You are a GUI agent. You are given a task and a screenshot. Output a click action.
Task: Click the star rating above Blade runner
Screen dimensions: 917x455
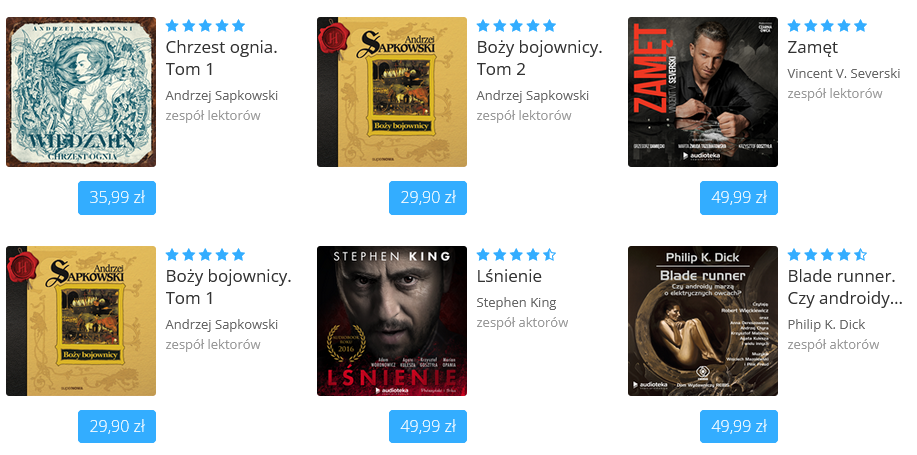pyautogui.click(x=827, y=254)
